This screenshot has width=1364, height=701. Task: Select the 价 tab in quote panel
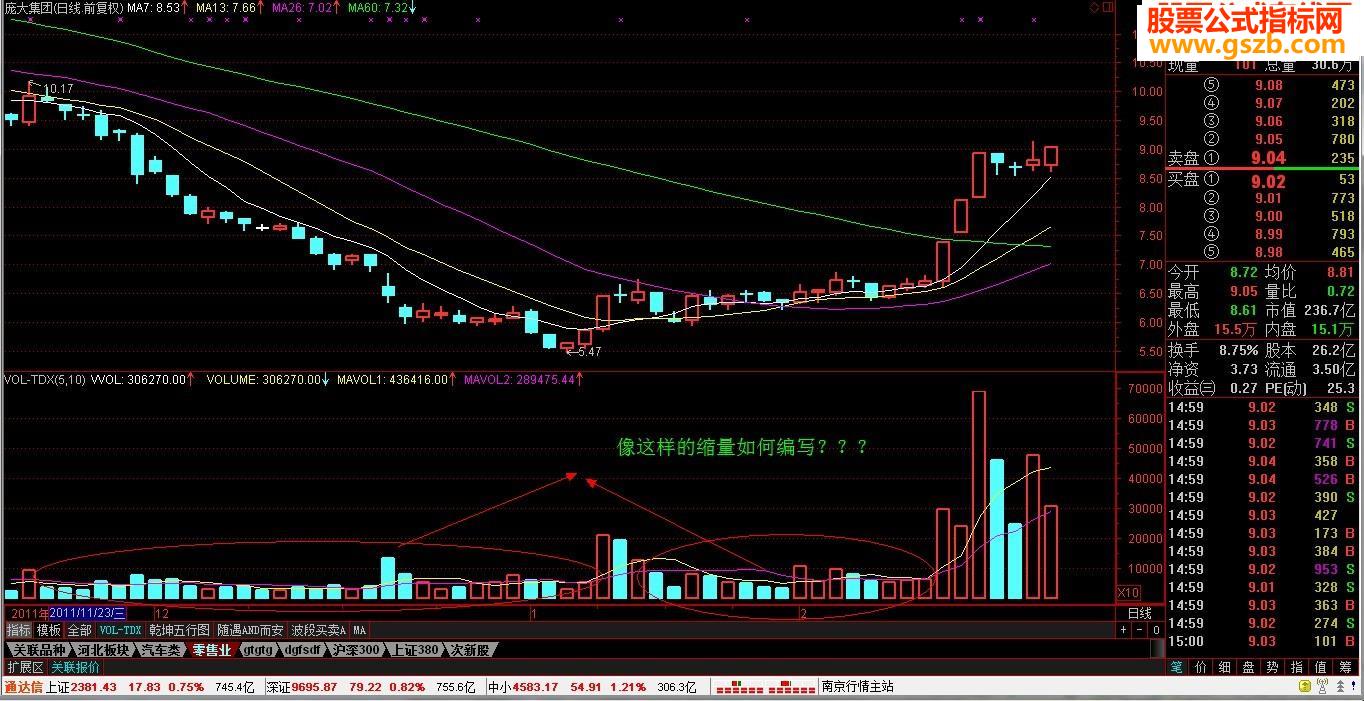click(x=1200, y=667)
